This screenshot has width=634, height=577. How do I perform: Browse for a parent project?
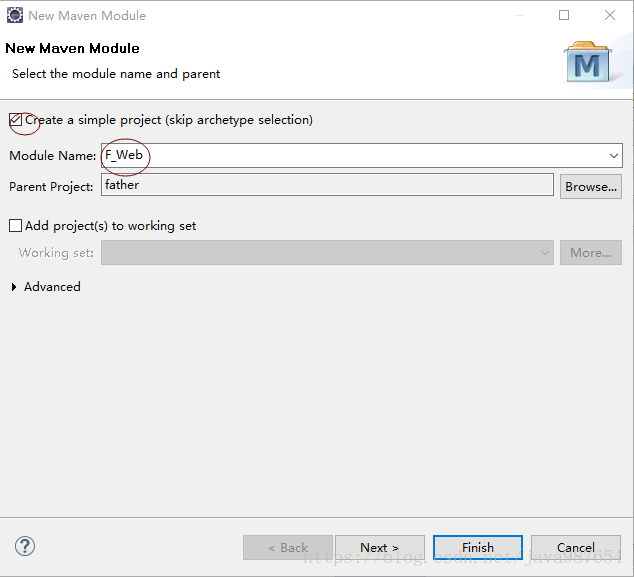point(591,187)
